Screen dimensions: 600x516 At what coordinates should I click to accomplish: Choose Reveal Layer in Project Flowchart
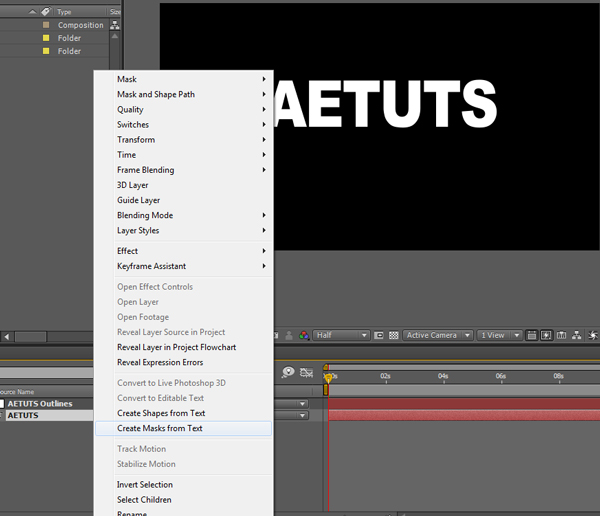(184, 347)
